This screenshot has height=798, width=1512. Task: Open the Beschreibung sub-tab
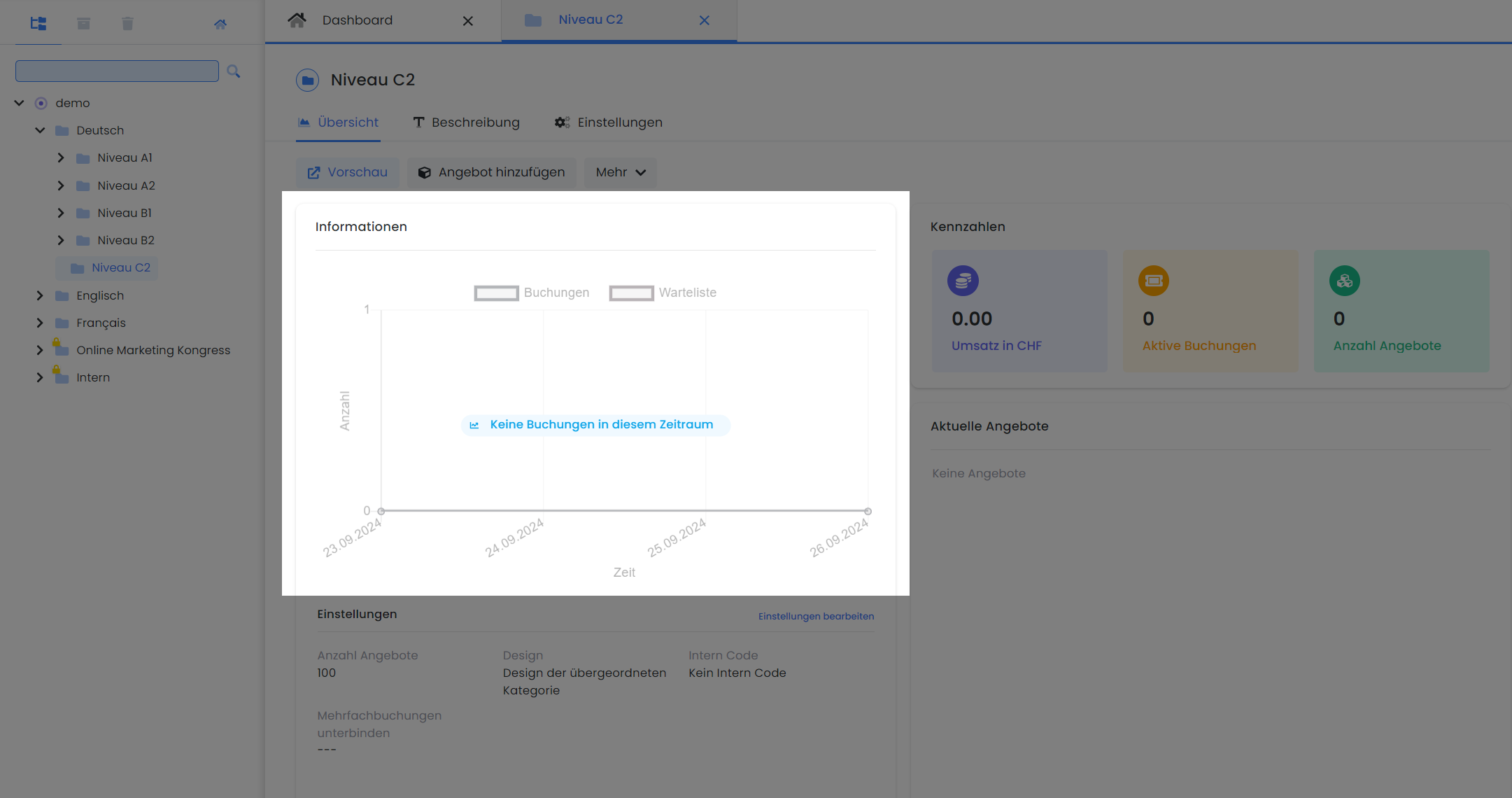coord(466,122)
